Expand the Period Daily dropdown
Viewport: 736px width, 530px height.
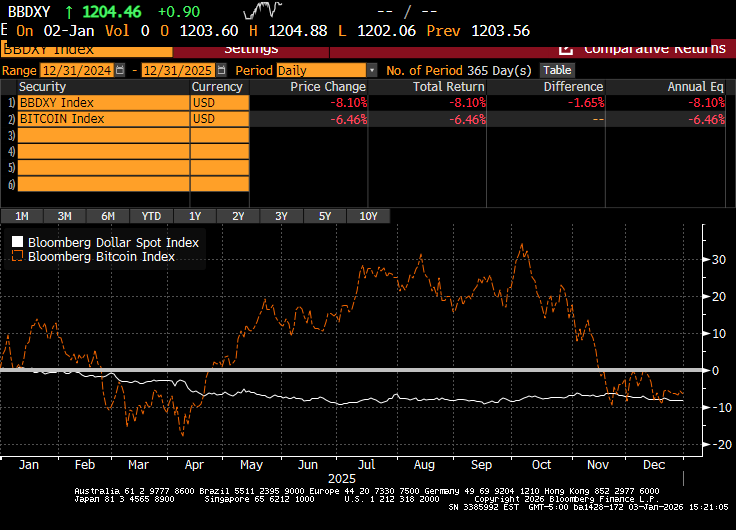[372, 70]
